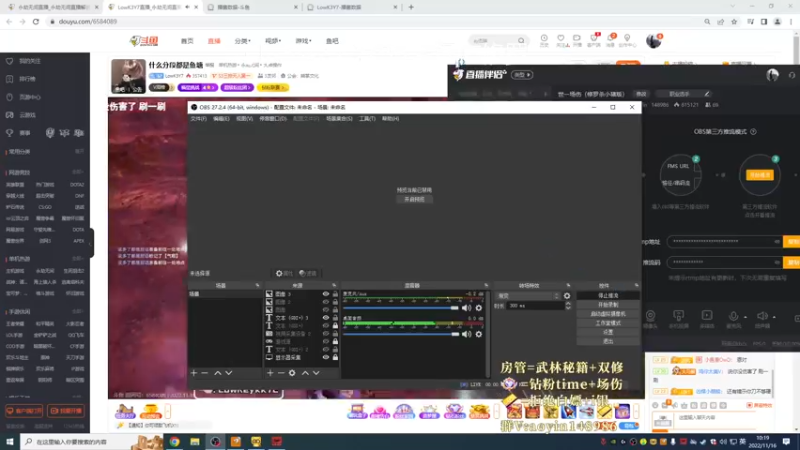Click the 停止推流 button in OBS controls
The image size is (800, 450).
click(x=608, y=296)
